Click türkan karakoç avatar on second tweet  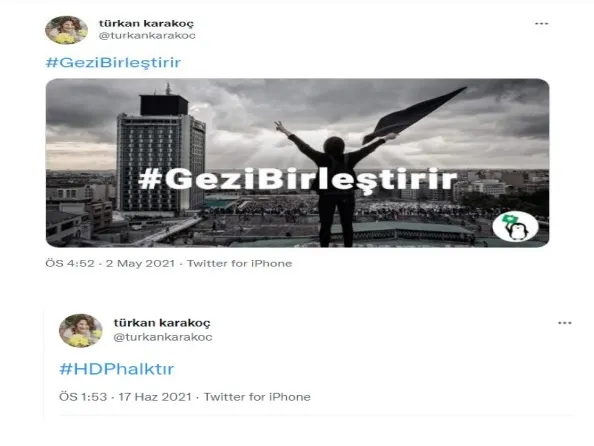(x=81, y=330)
